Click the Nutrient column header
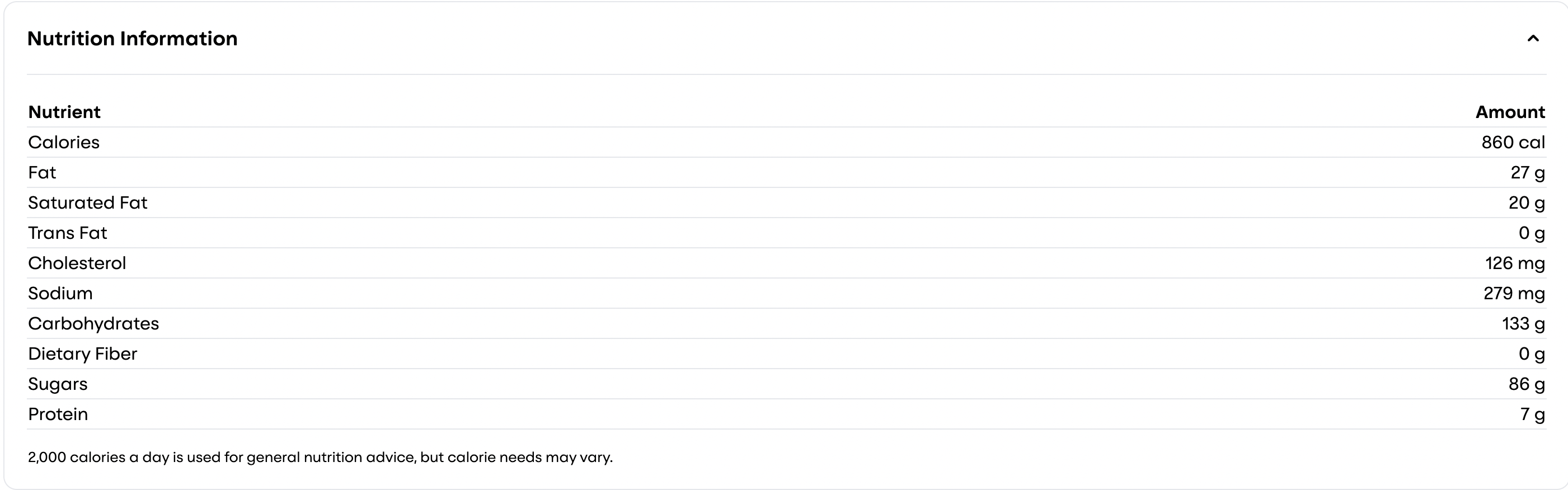Viewport: 1568px width, 490px height. click(x=64, y=112)
